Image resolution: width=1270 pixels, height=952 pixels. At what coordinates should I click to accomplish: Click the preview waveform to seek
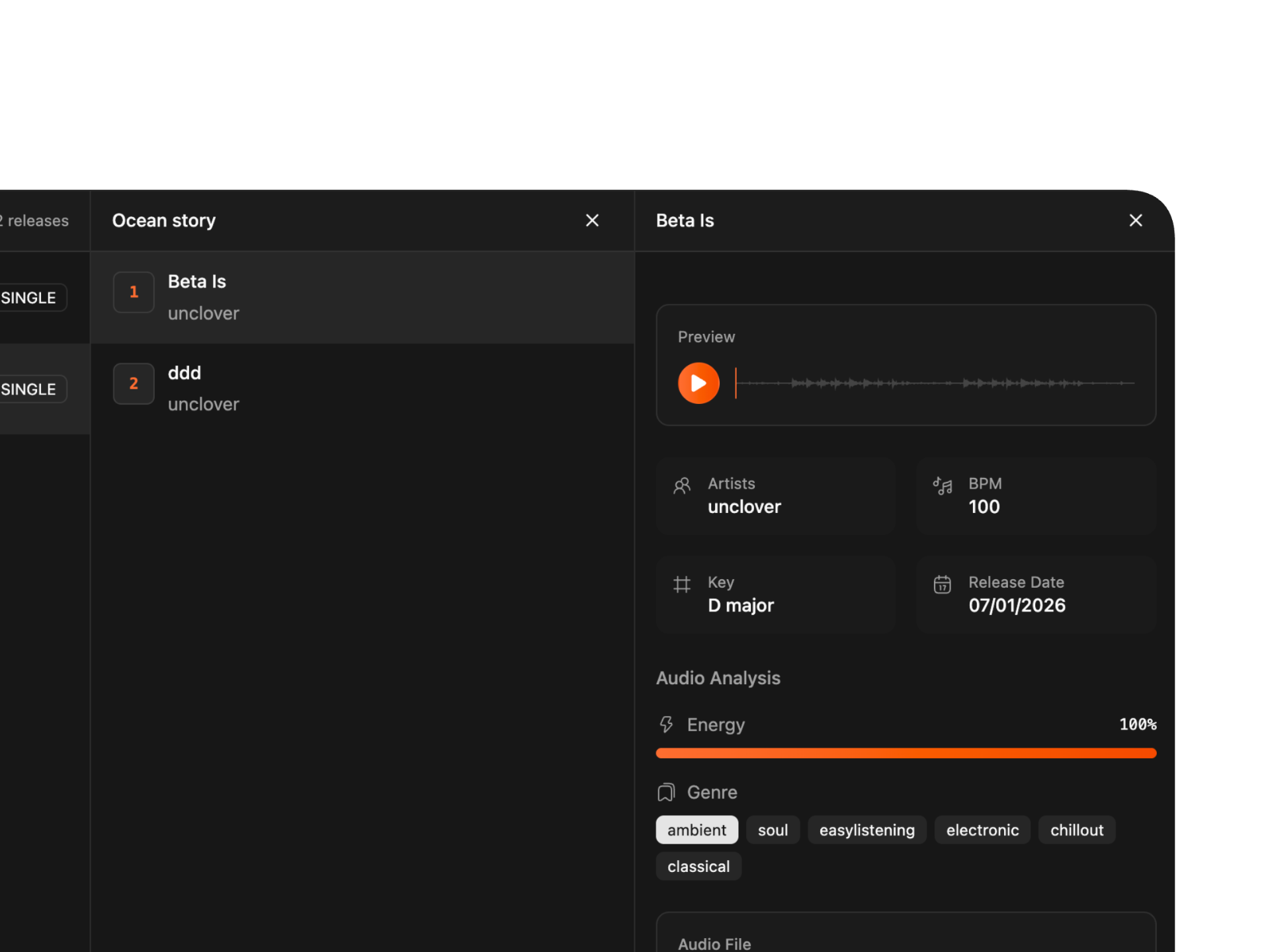(x=933, y=382)
